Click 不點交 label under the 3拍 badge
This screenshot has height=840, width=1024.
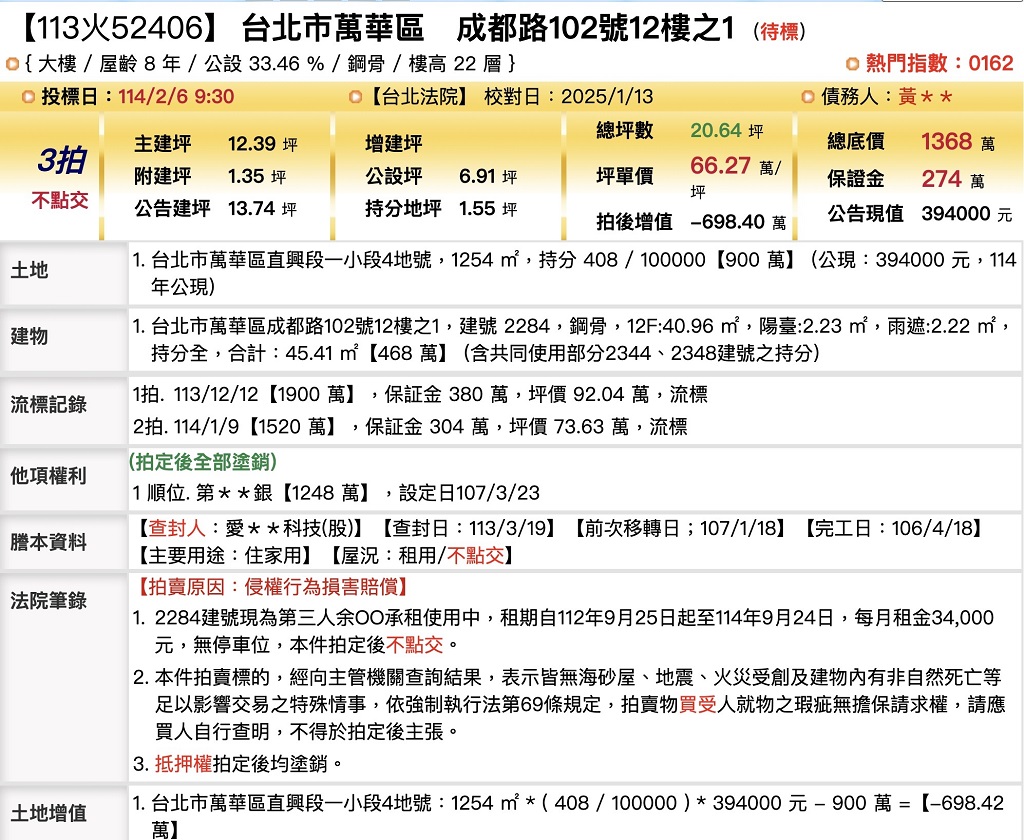pyautogui.click(x=60, y=199)
